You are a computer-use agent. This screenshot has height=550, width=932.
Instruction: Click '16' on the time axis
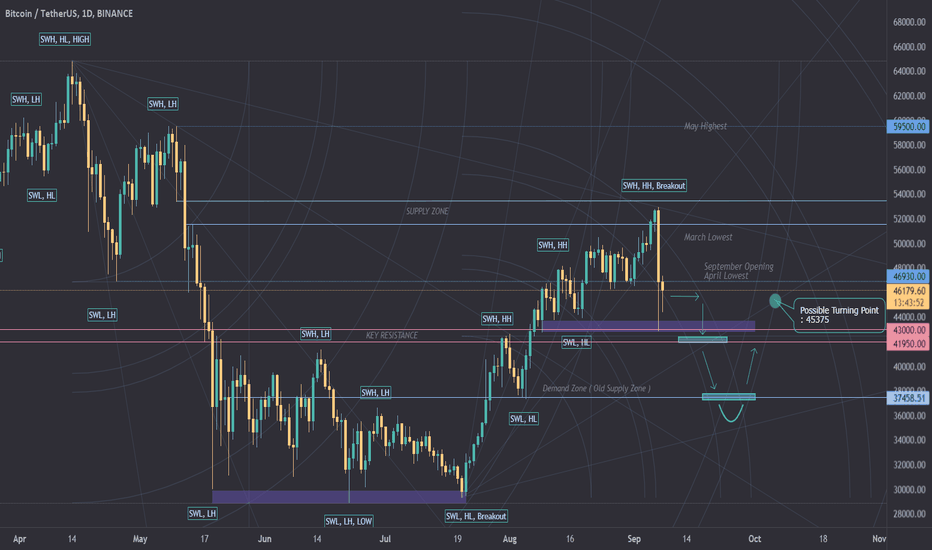pyautogui.click(x=569, y=539)
